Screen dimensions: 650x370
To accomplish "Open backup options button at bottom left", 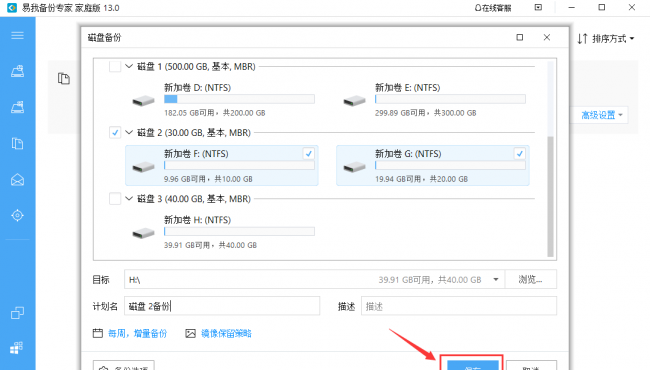I will (x=124, y=365).
